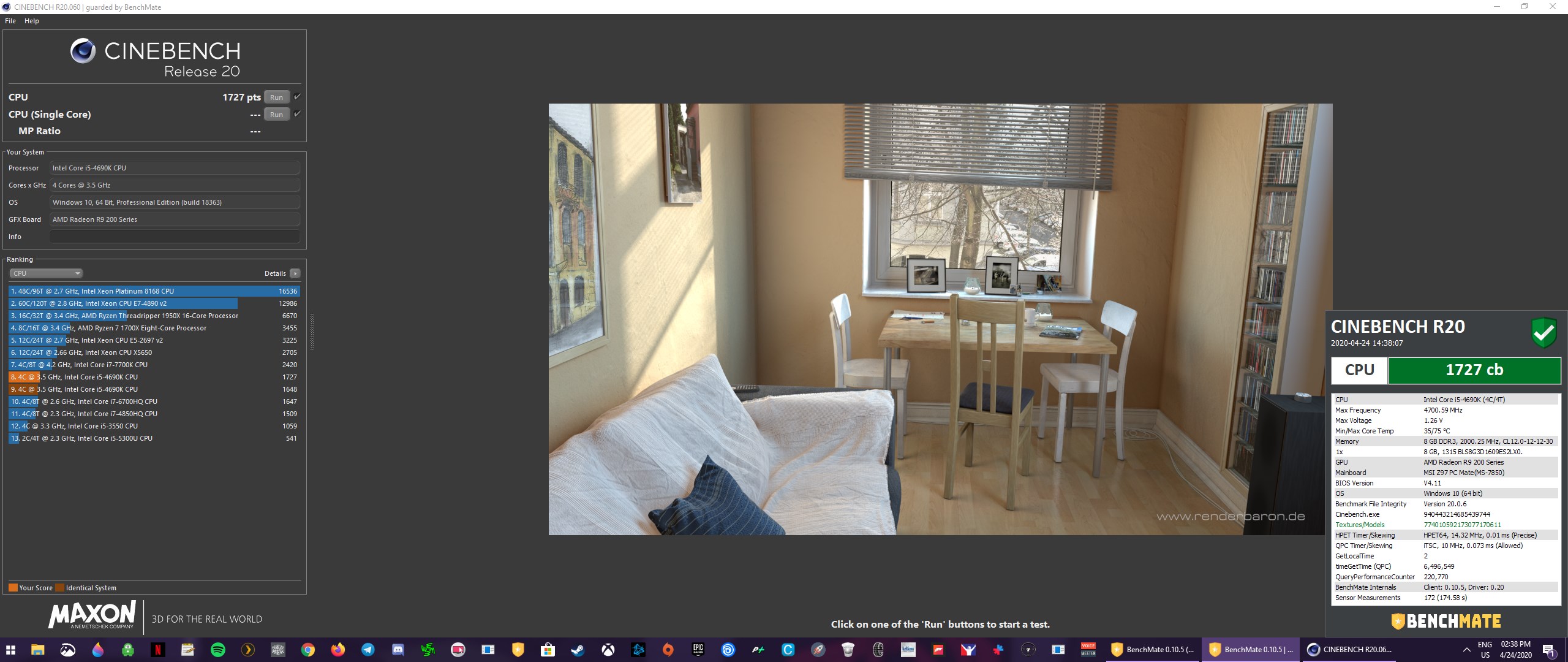Select the i5-4690K row scoring 1648

pyautogui.click(x=154, y=389)
